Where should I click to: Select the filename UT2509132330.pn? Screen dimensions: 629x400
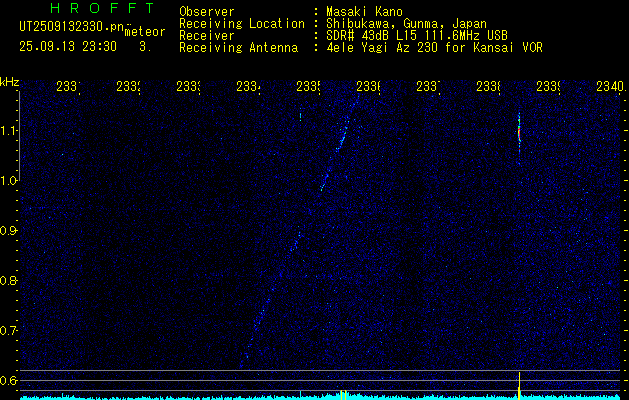pos(71,27)
